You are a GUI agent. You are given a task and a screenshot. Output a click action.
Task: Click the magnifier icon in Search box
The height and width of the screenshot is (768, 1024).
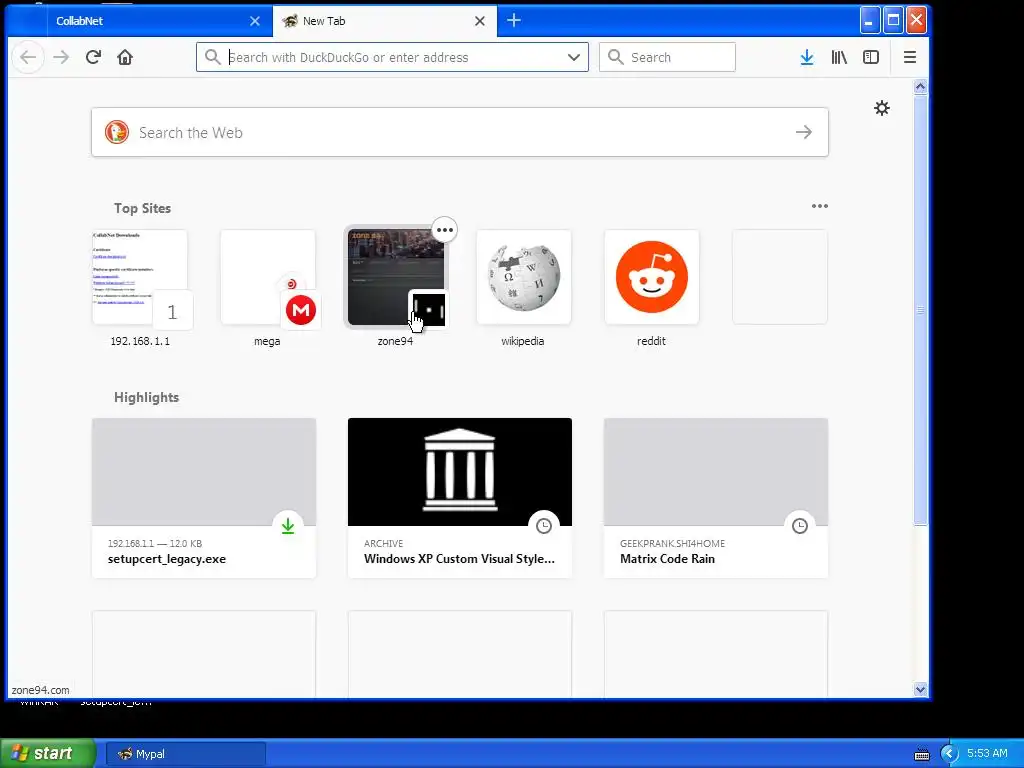(615, 57)
